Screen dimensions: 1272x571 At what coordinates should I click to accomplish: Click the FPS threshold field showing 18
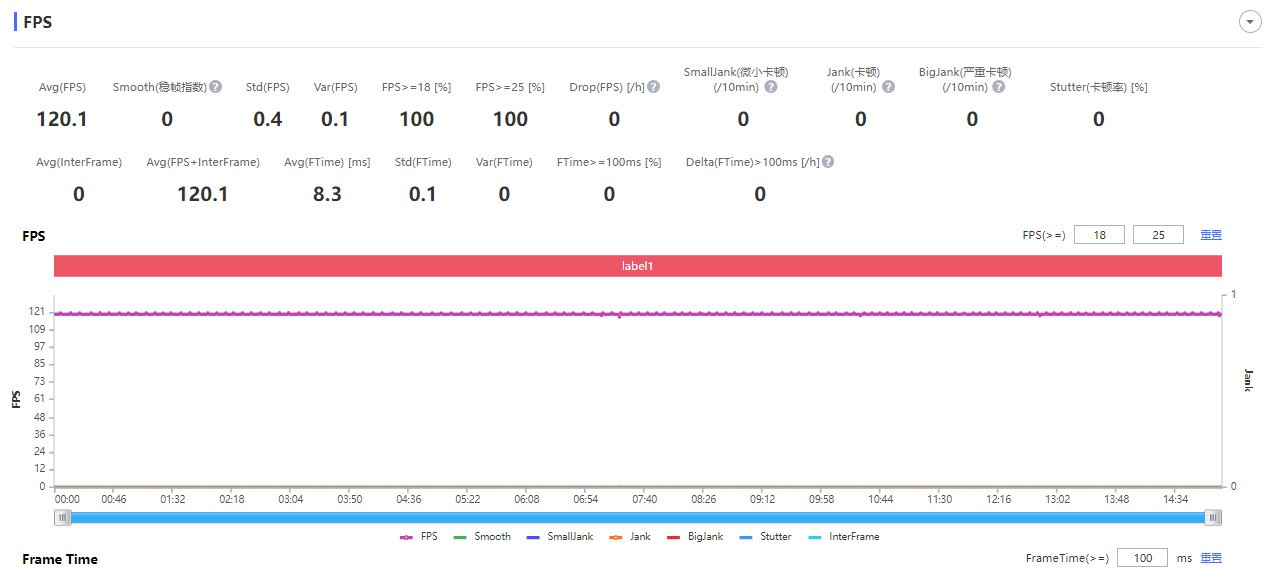(x=1099, y=235)
